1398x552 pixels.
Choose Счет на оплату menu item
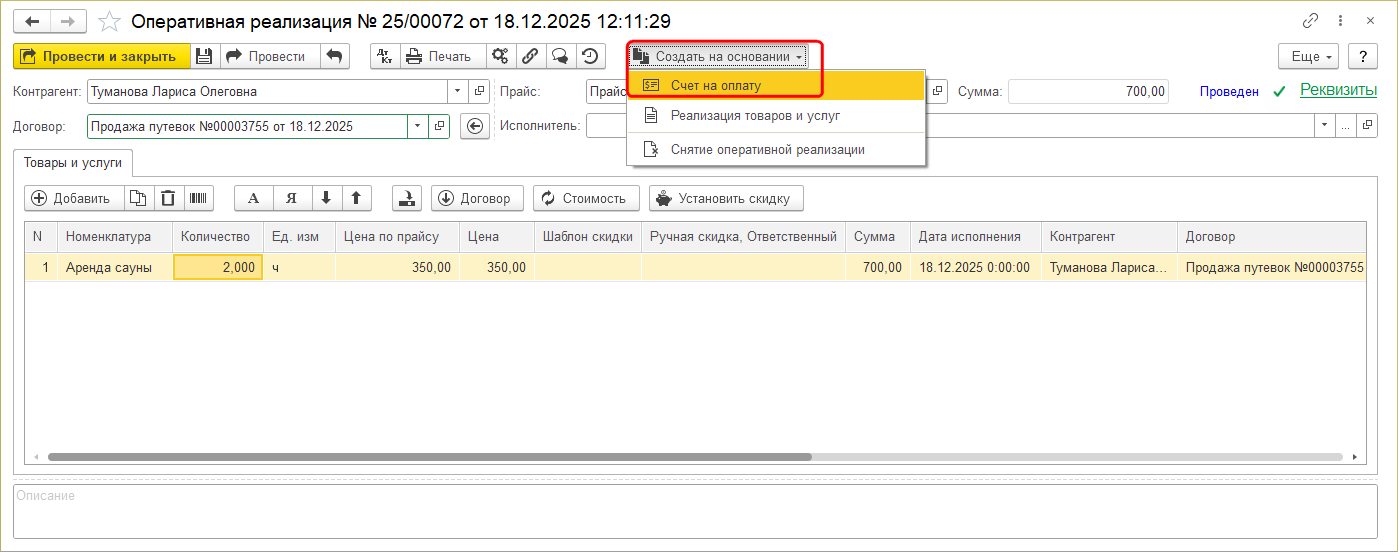(x=775, y=85)
